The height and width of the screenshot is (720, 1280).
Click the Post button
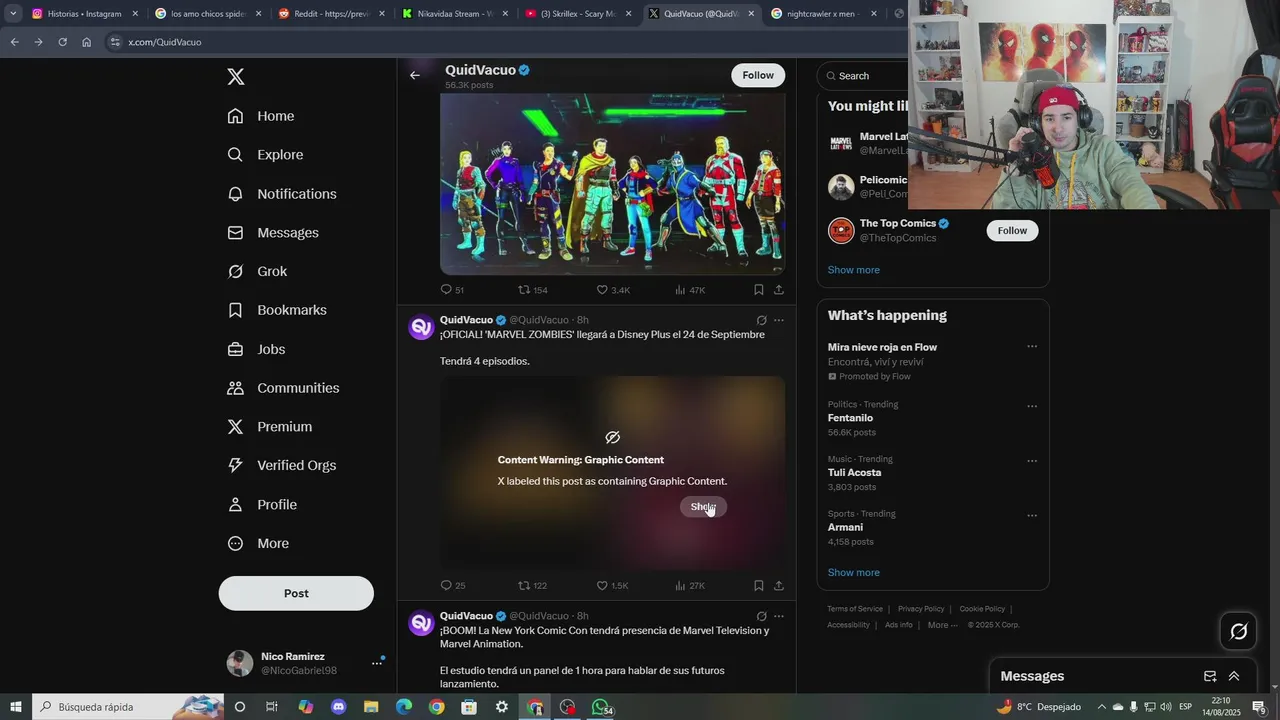(296, 593)
